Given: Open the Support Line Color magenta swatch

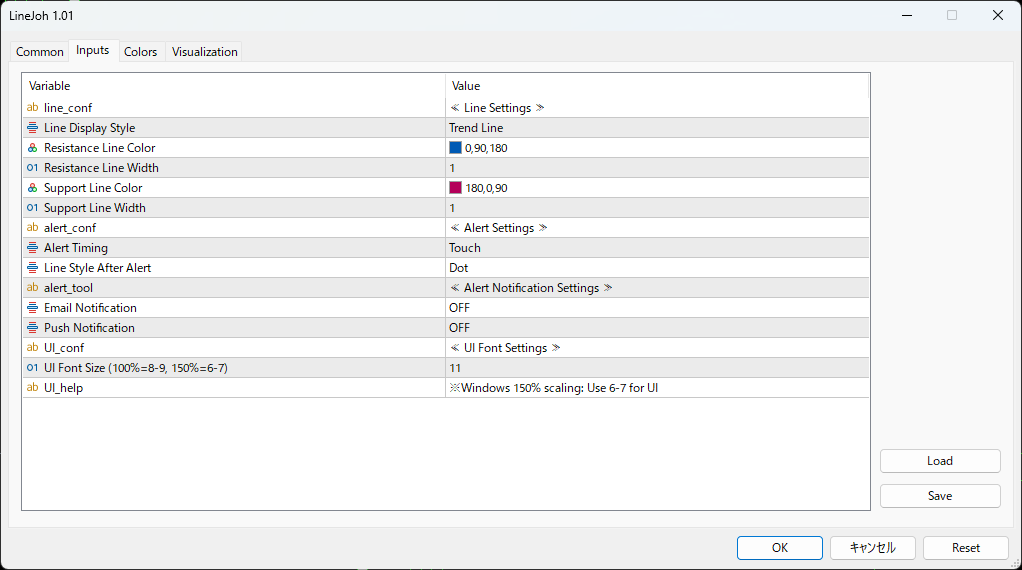Looking at the screenshot, I should (456, 188).
